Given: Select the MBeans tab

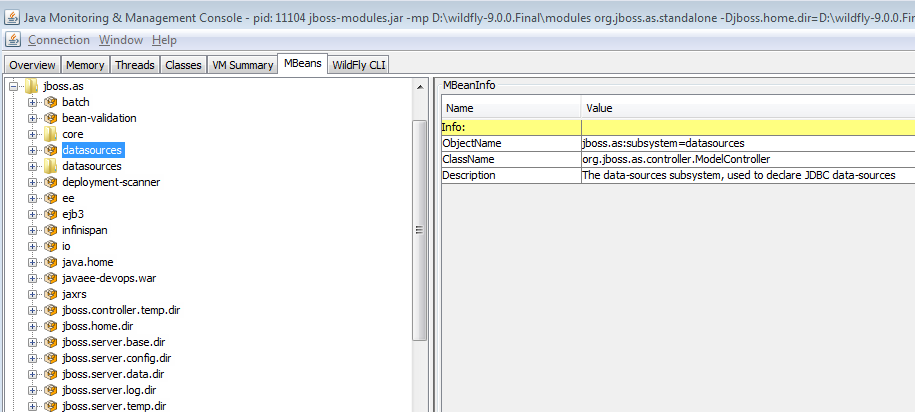Looking at the screenshot, I should point(303,63).
